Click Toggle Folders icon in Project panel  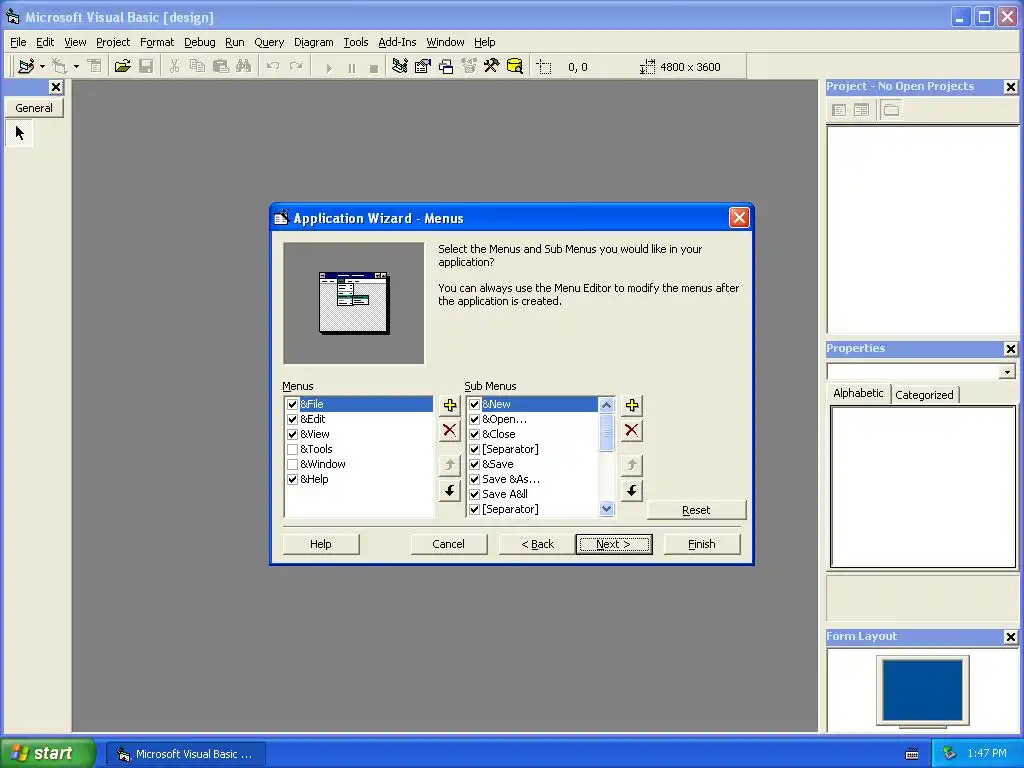pos(891,110)
